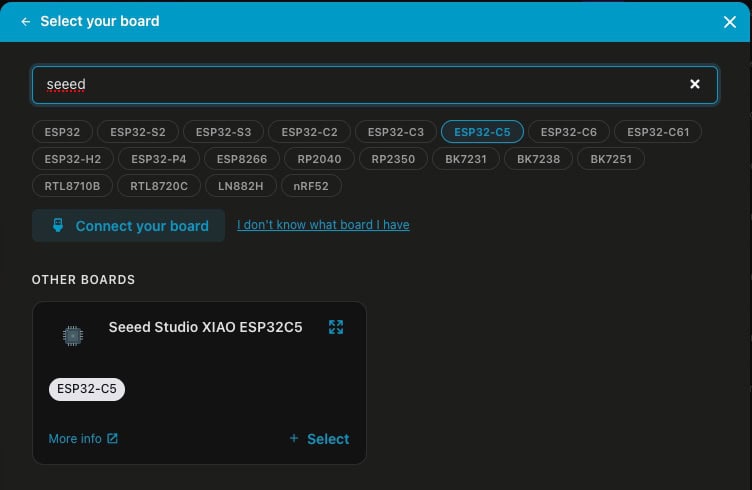Close the Select your board dialog
This screenshot has height=490, width=752.
click(729, 22)
